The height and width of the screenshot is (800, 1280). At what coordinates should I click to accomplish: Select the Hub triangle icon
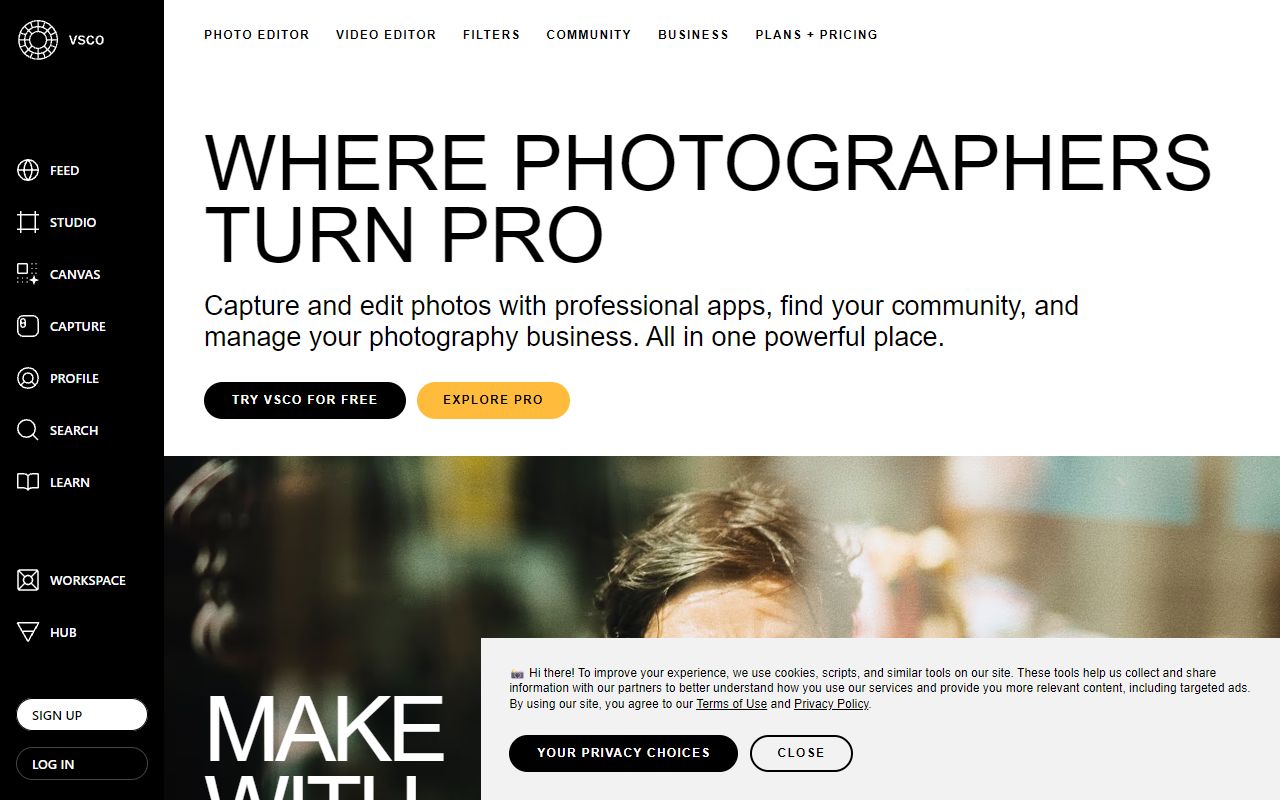[x=28, y=632]
